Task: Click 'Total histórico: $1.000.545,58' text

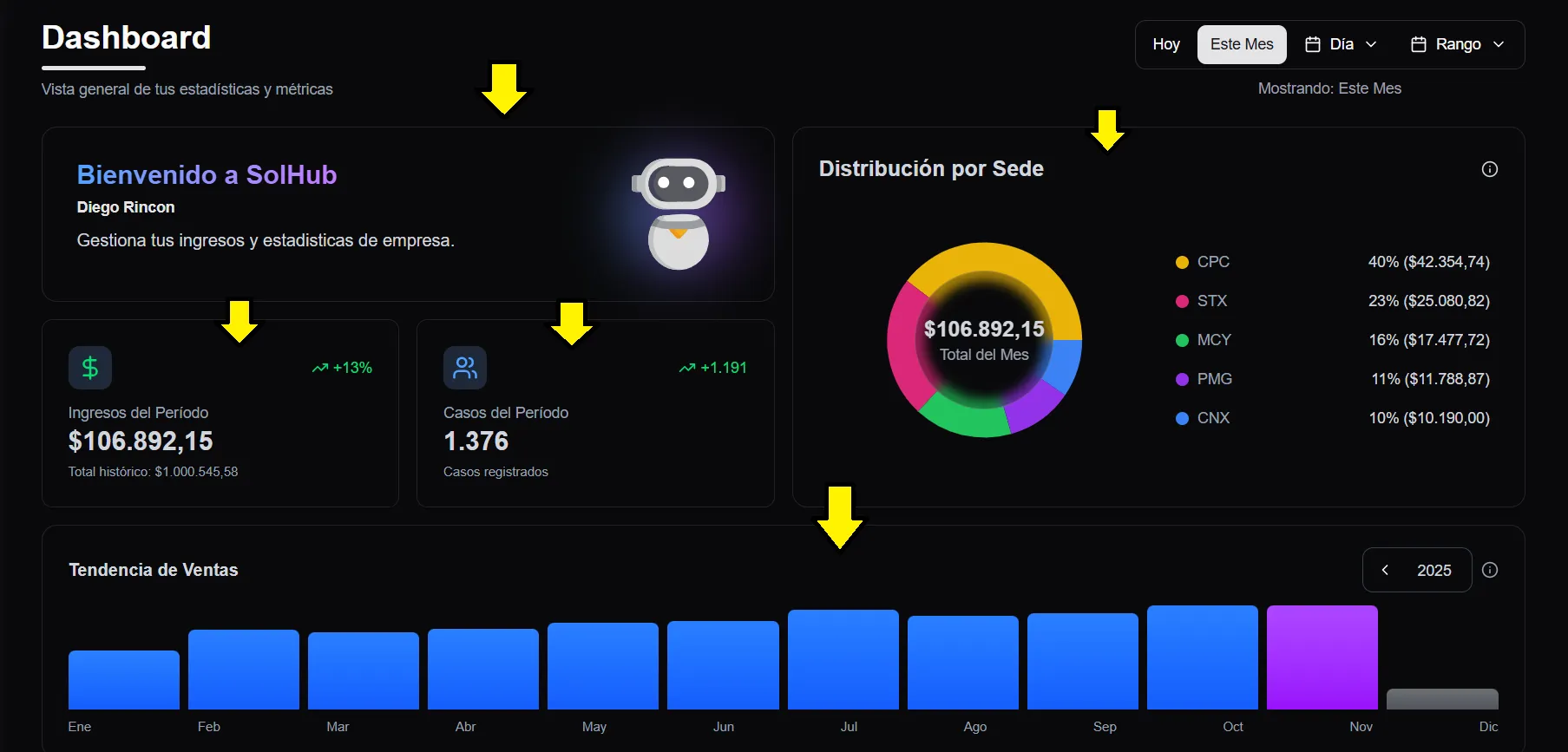Action: coord(153,472)
